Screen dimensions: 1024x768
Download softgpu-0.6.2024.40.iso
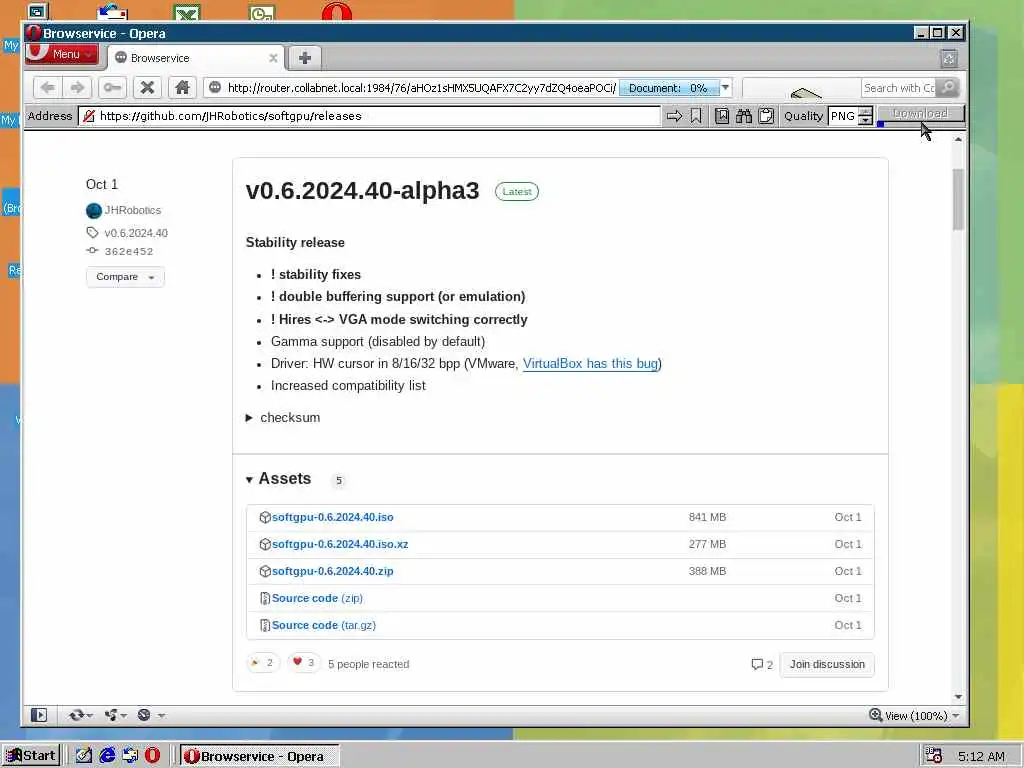coord(332,517)
